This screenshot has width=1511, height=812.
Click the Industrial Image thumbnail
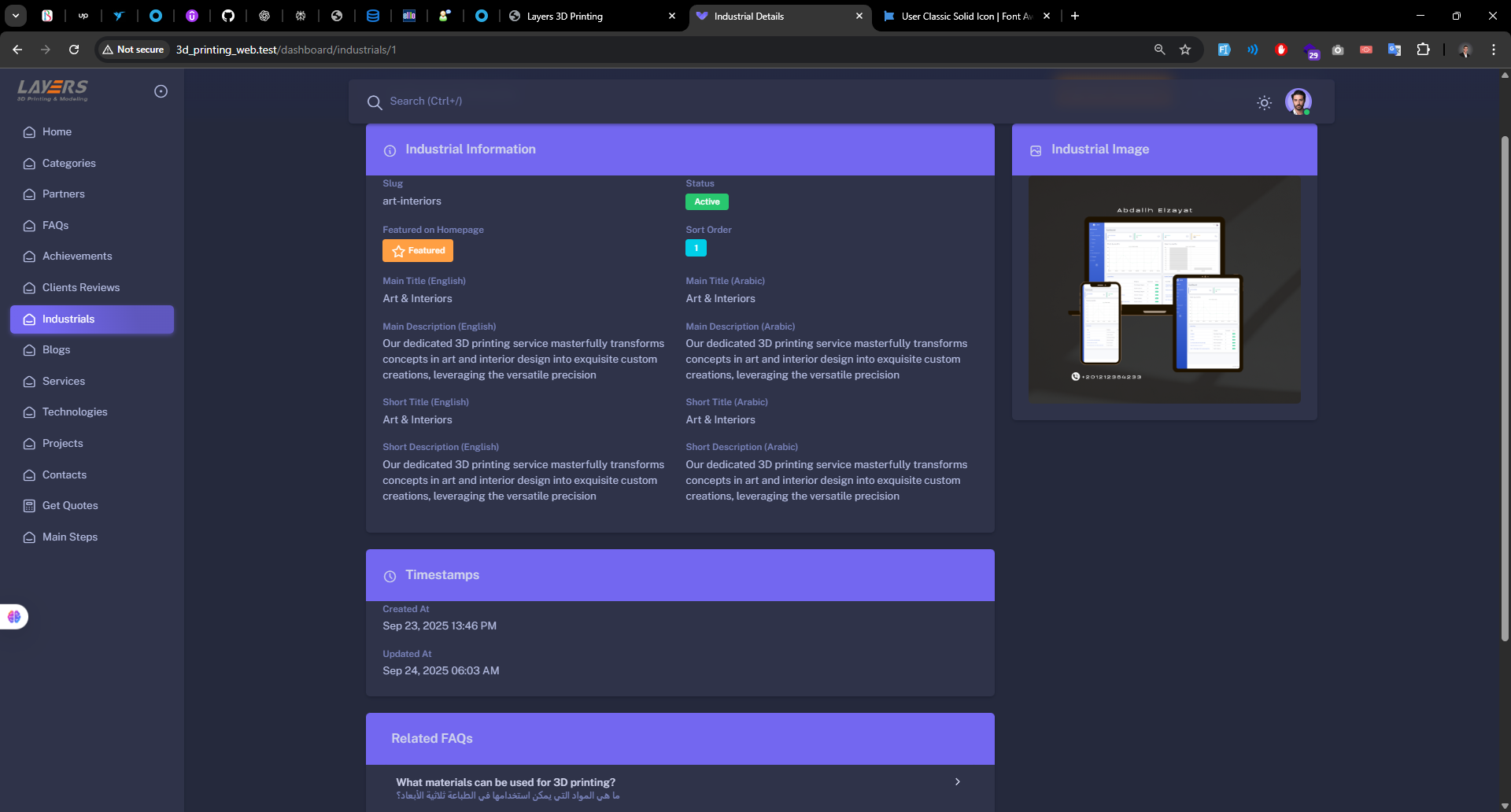[1164, 290]
